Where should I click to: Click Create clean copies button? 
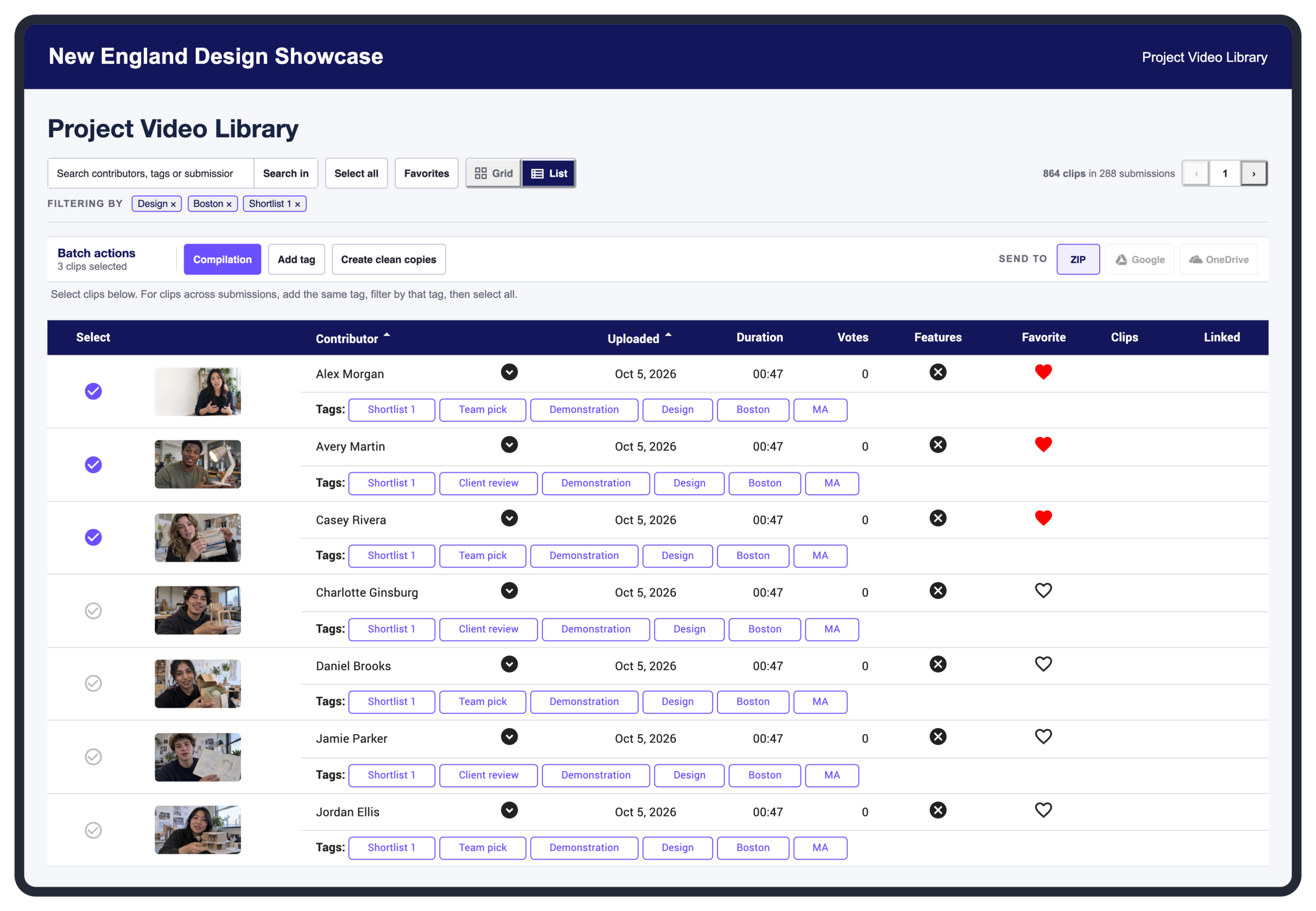pyautogui.click(x=388, y=259)
